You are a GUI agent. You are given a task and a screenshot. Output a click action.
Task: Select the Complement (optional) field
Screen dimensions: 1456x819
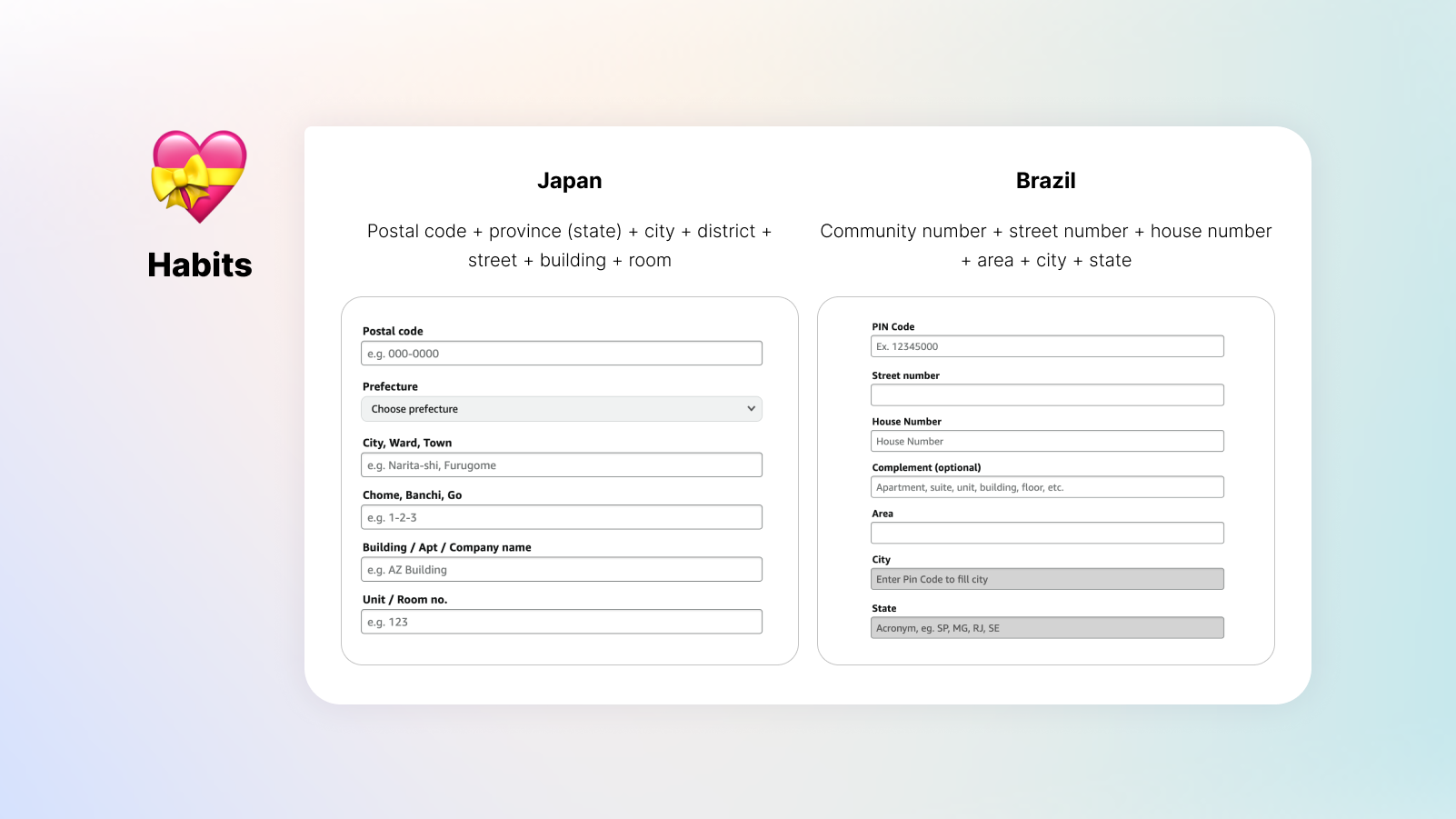click(1046, 487)
